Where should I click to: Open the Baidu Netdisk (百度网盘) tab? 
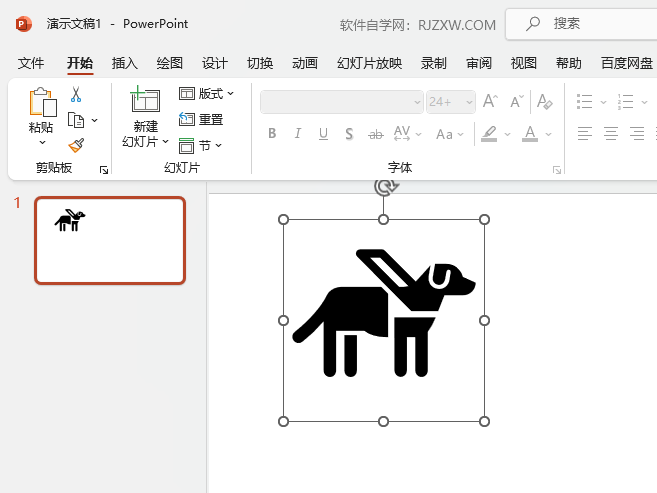[x=627, y=63]
